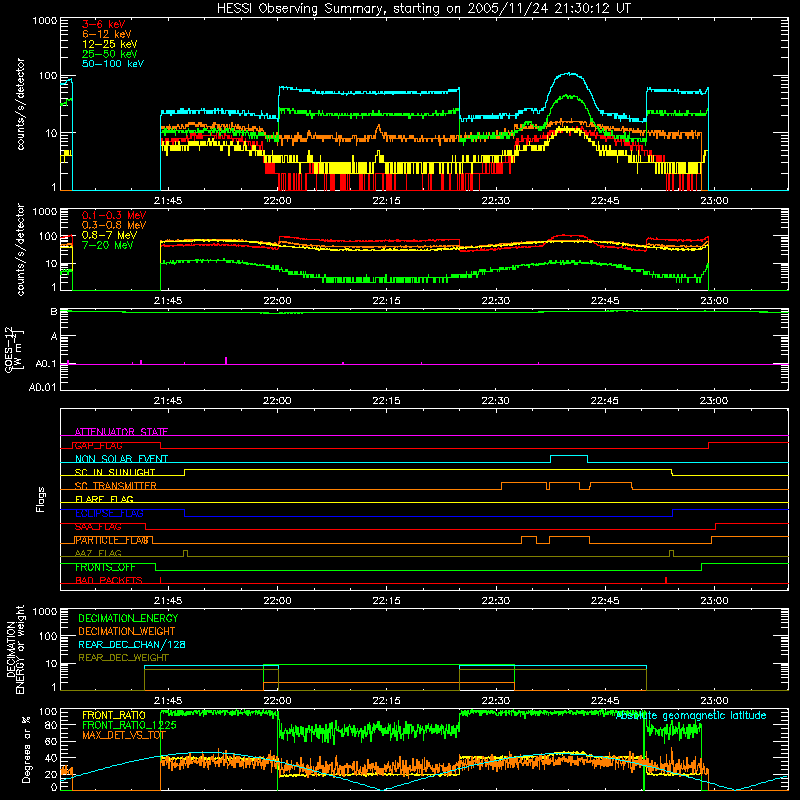Click the "22:45" tick under the decimation panel
The image size is (800, 800).
tap(605, 701)
